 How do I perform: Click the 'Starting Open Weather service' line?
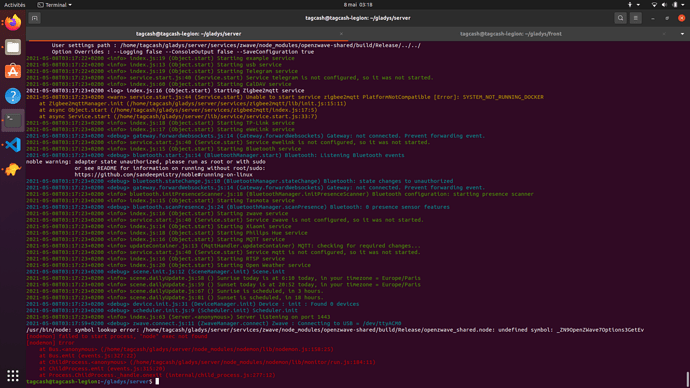coord(168,265)
